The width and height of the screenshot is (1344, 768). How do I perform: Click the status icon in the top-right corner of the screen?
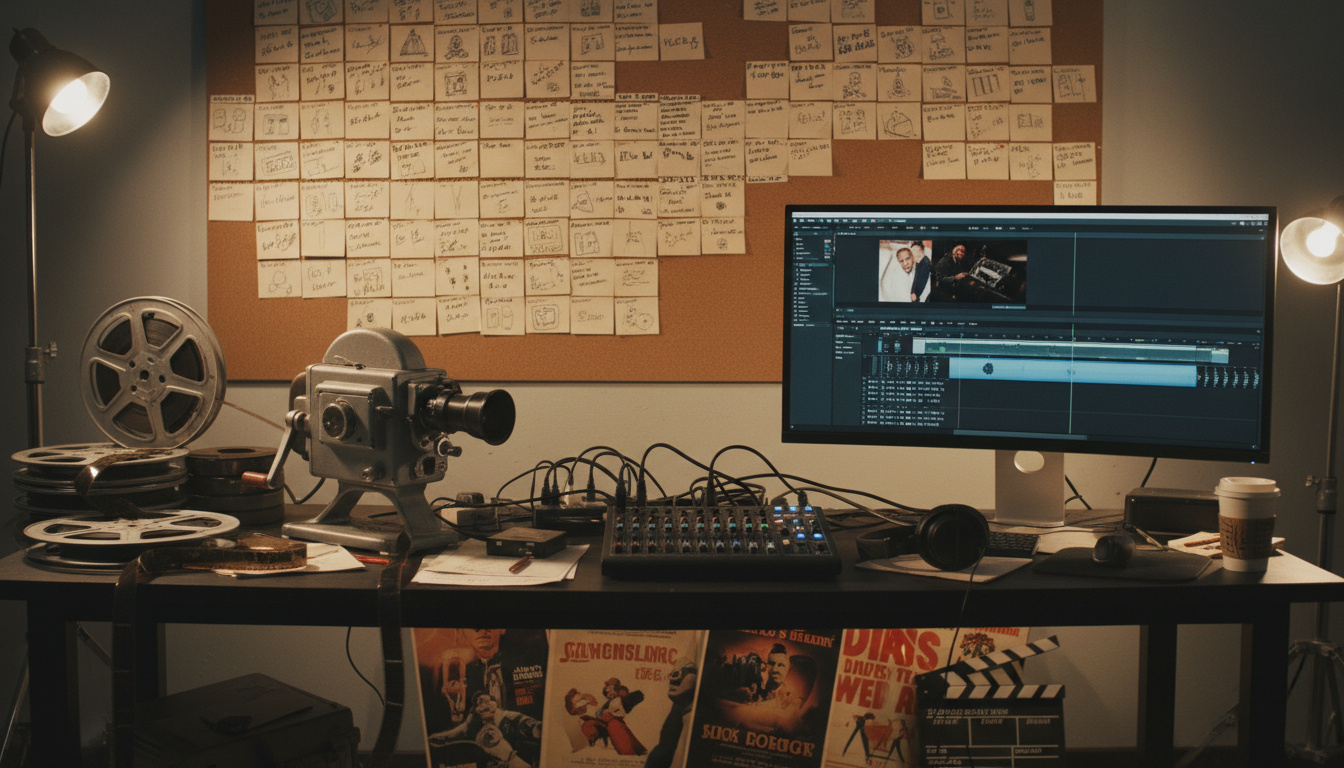[1265, 224]
